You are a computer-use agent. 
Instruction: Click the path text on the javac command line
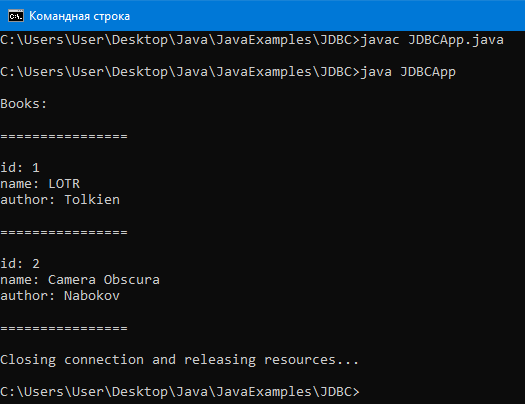pyautogui.click(x=180, y=40)
